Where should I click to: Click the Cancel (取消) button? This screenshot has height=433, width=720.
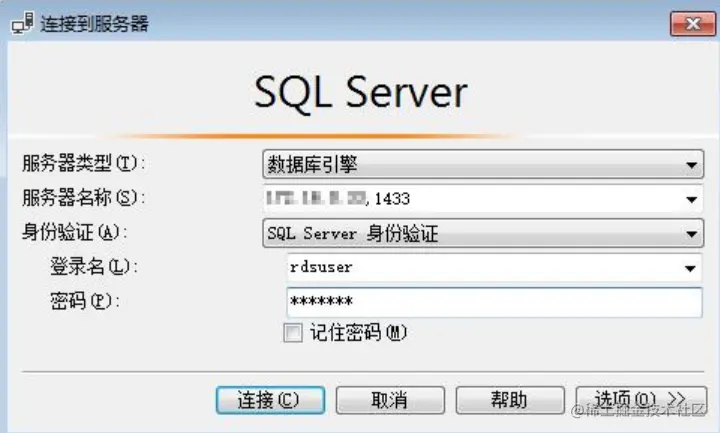[x=390, y=400]
